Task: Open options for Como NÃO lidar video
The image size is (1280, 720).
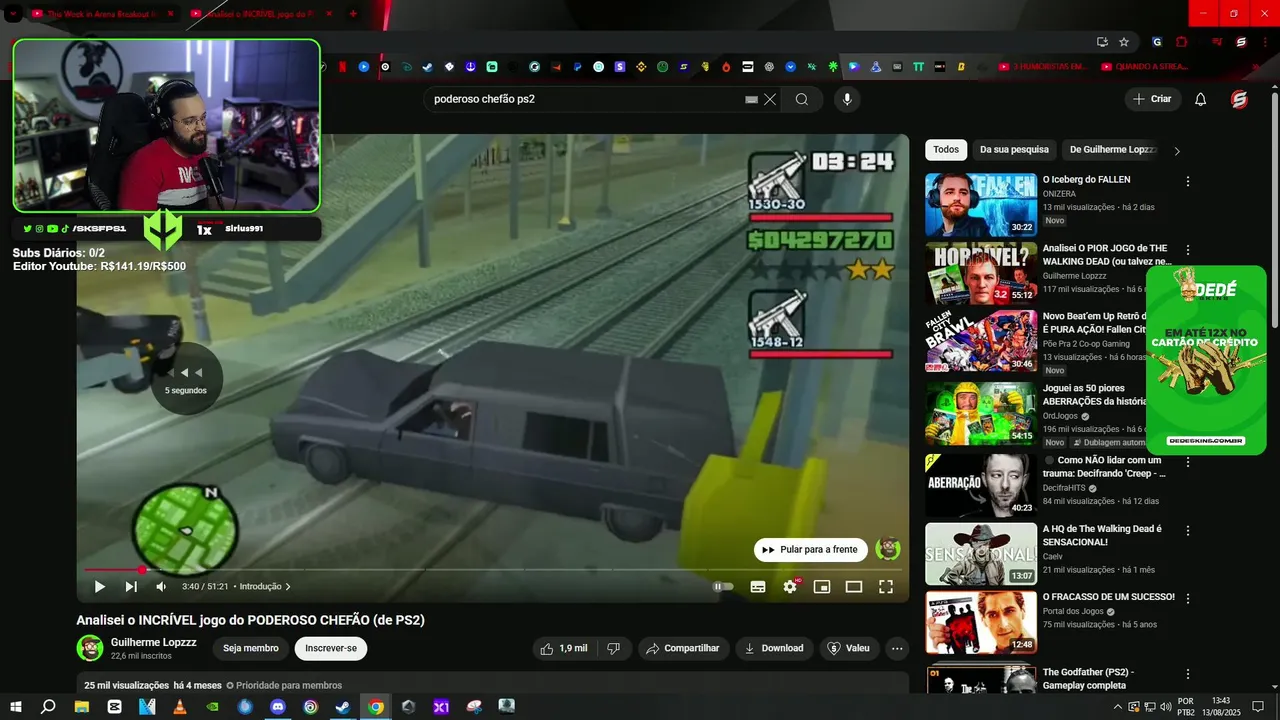Action: (x=1188, y=462)
